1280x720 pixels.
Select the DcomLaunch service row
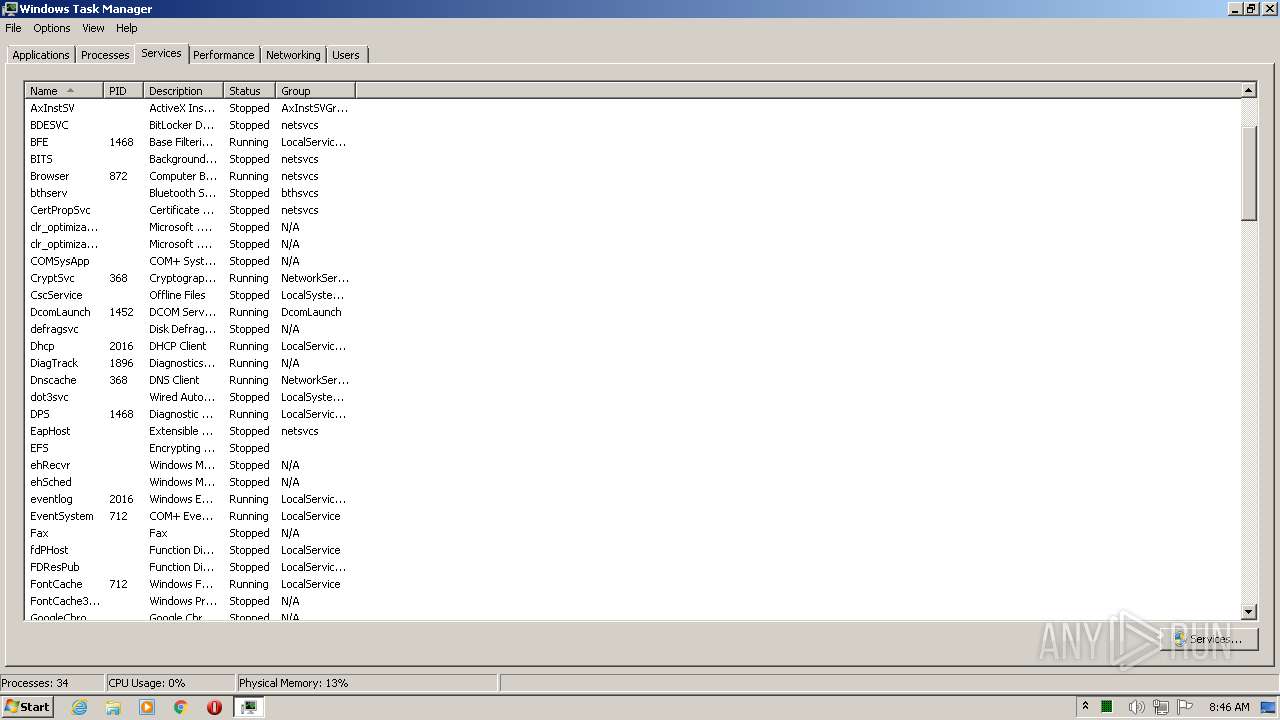190,312
